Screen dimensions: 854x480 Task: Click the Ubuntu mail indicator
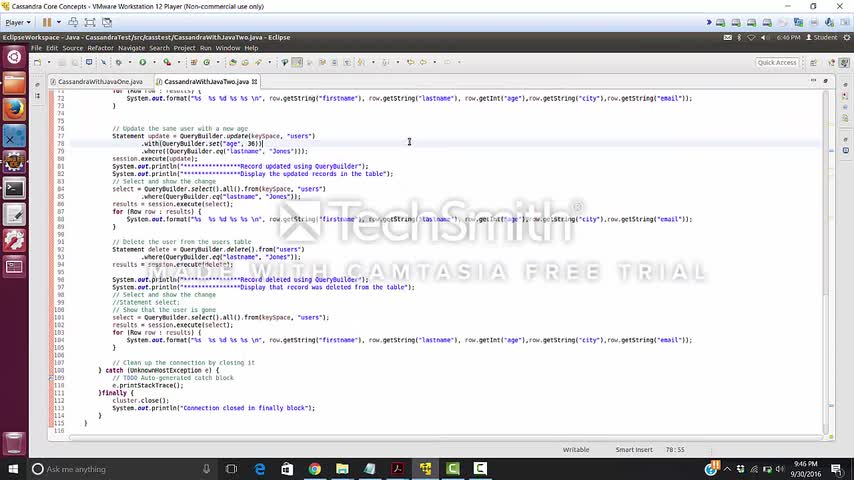tap(728, 38)
